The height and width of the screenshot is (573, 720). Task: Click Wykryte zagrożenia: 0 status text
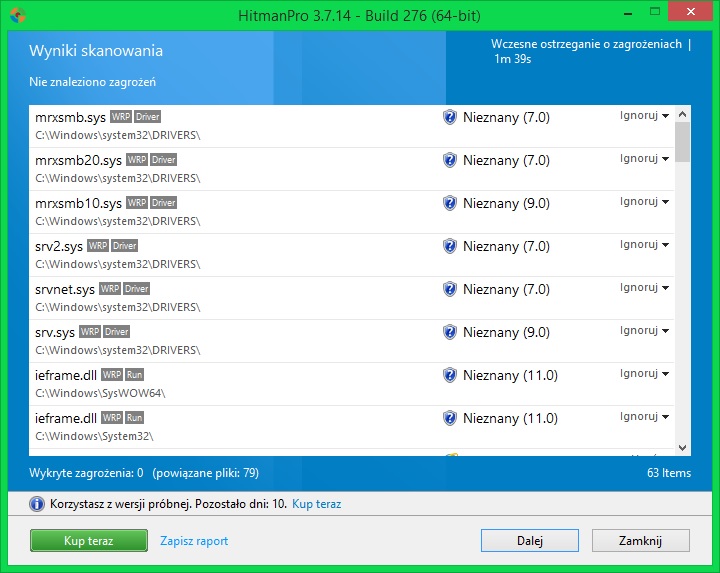point(86,473)
